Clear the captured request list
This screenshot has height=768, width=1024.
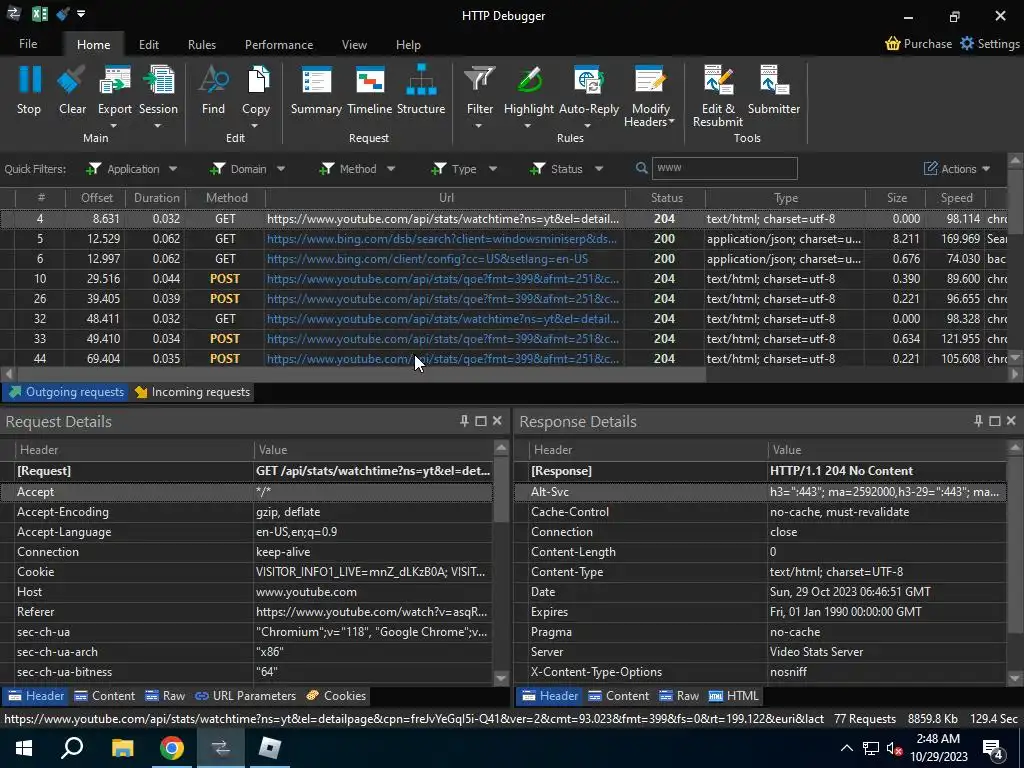pyautogui.click(x=72, y=90)
